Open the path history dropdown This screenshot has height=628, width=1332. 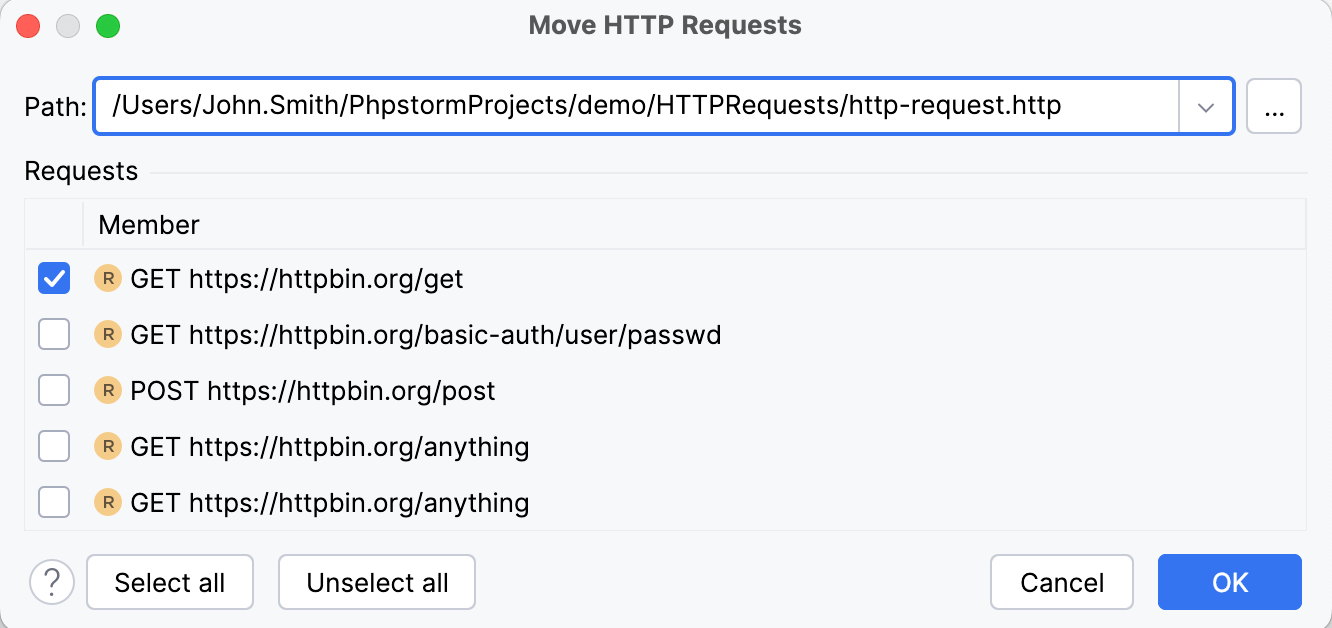pos(1205,106)
